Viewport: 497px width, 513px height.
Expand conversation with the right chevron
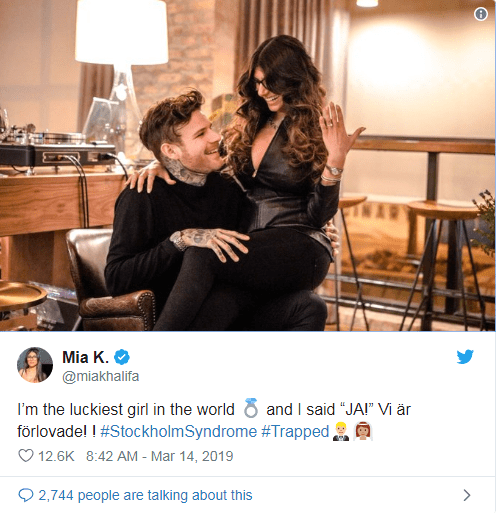(467, 495)
